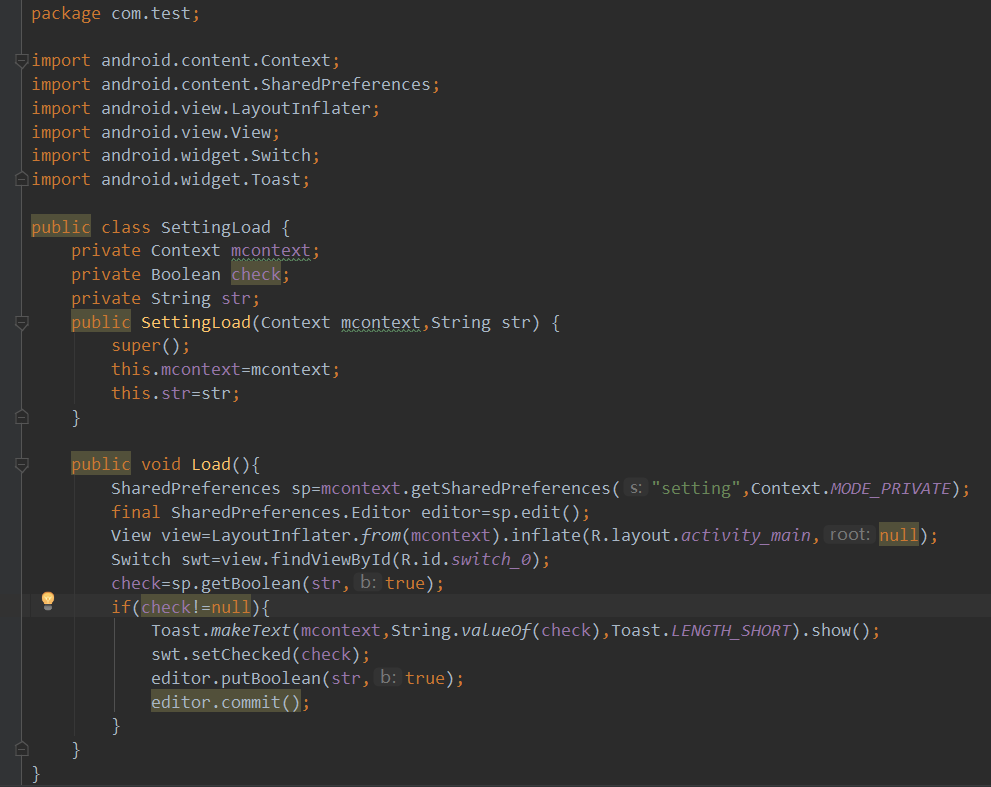Click "void" keyword in Load declaration
This screenshot has height=787, width=991.
point(161,465)
